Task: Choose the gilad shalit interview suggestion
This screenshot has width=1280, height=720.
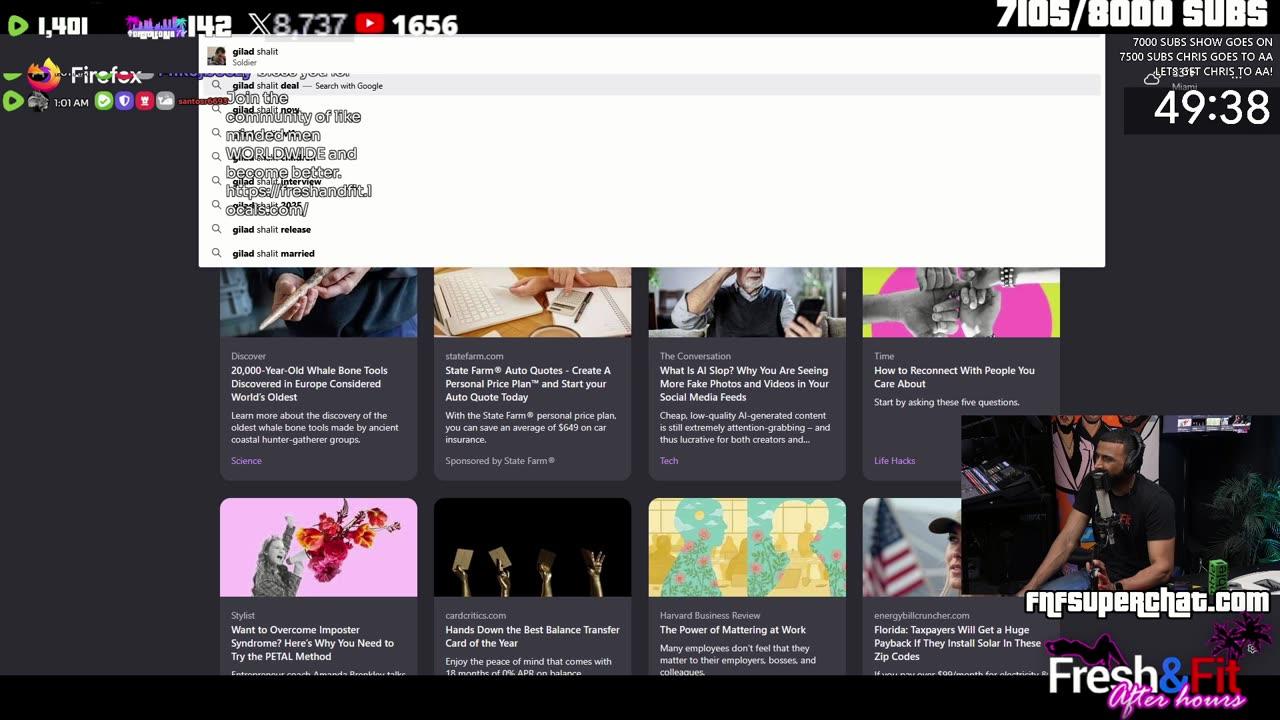Action: point(652,181)
